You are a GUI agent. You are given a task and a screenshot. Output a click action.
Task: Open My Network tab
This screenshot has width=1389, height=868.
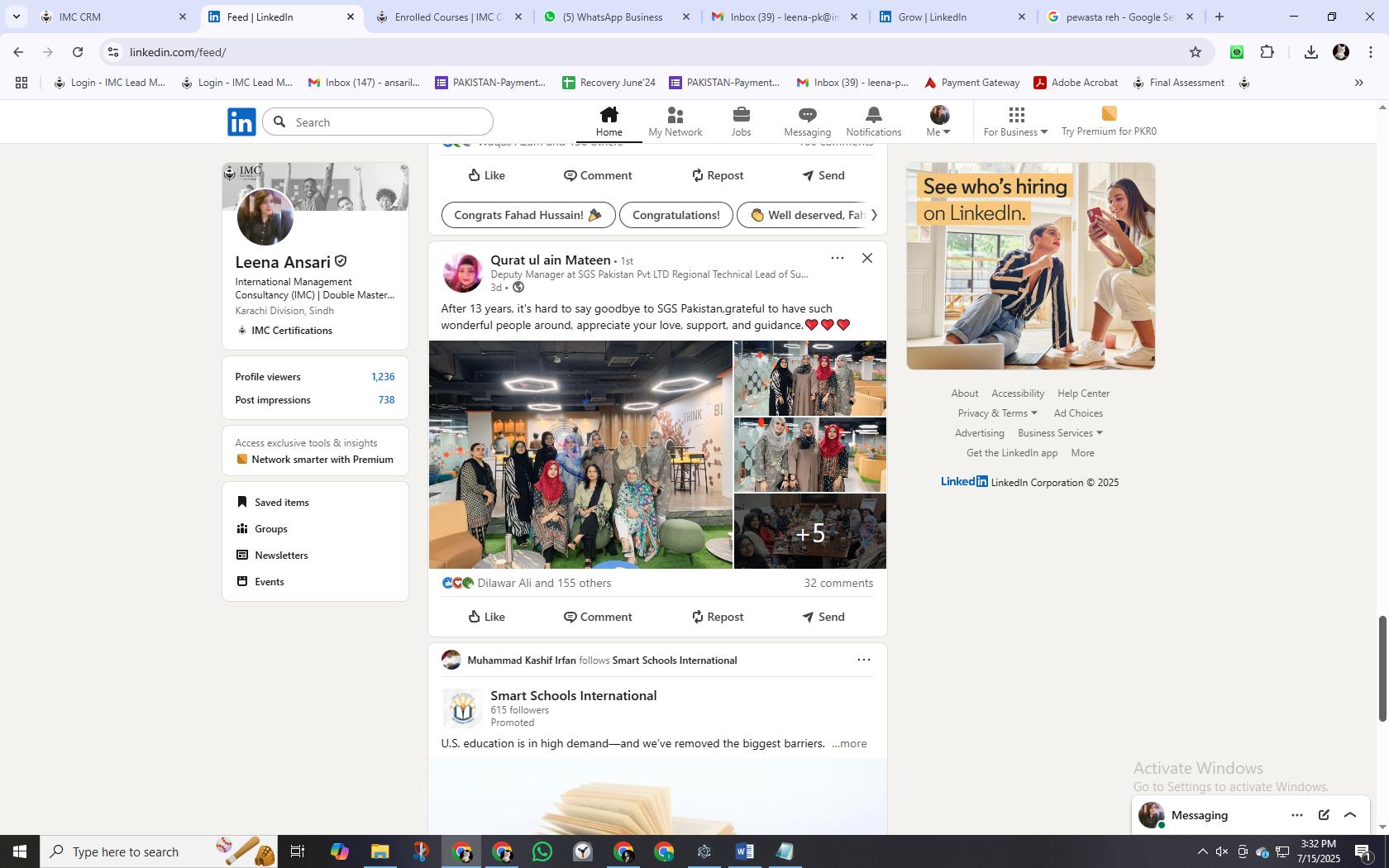675,122
